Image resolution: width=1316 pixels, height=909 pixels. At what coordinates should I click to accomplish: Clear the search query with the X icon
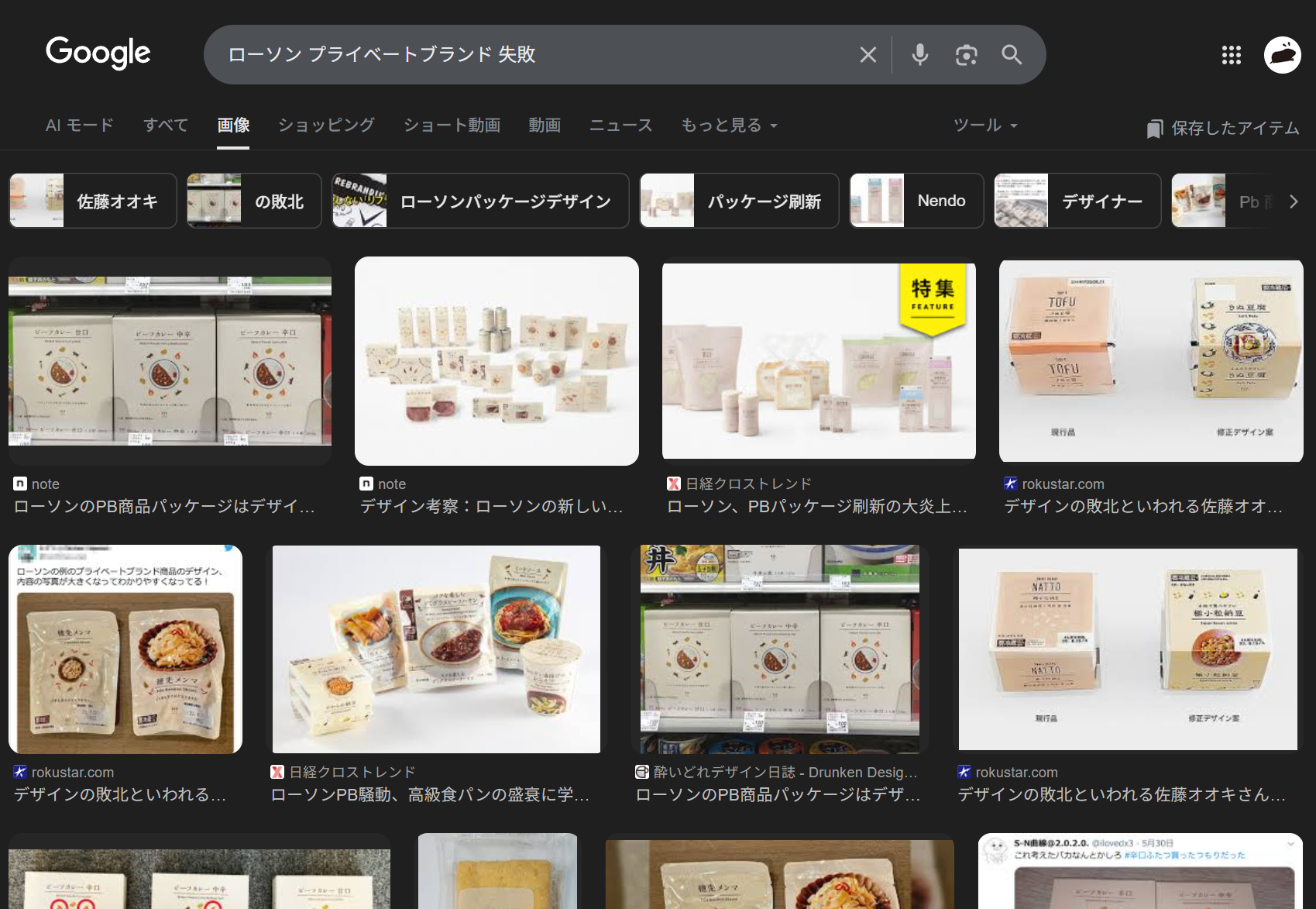point(868,54)
